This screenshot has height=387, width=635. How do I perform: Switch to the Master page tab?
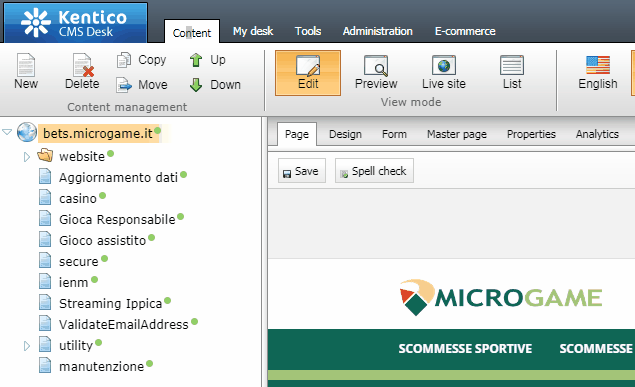click(x=457, y=134)
